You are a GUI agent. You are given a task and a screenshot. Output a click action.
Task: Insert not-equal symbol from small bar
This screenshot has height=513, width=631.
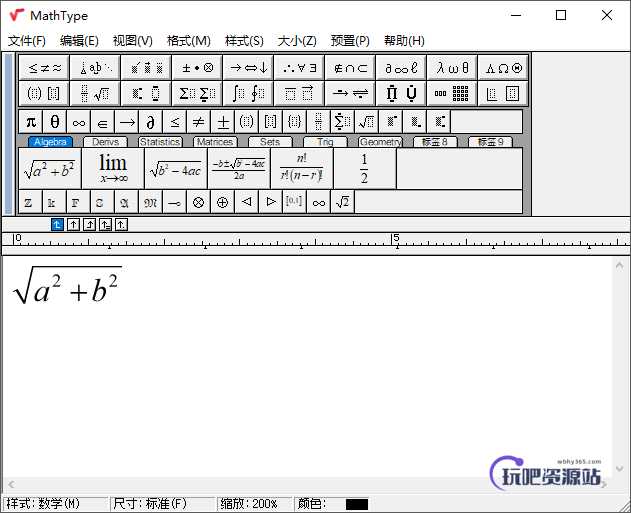[x=198, y=122]
